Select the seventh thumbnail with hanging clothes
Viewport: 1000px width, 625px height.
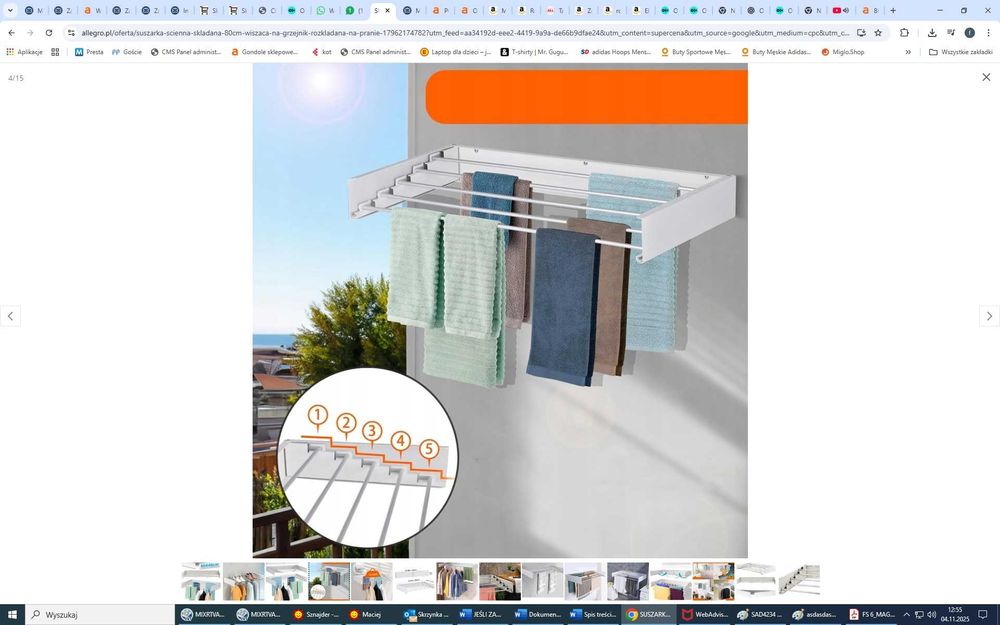[457, 581]
